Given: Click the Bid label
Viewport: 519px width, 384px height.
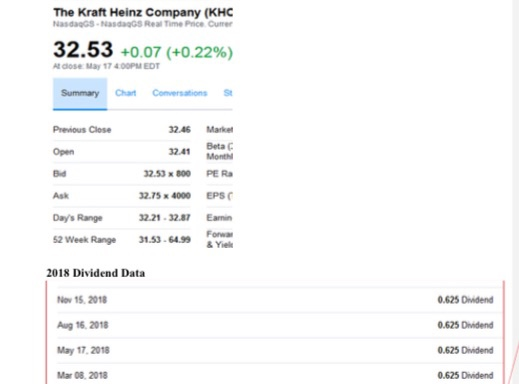Looking at the screenshot, I should tap(59, 174).
